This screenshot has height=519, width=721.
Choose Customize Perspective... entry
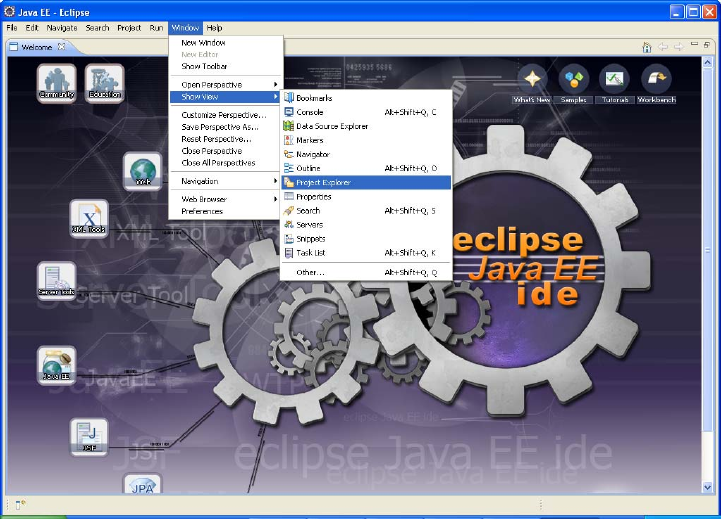(x=225, y=115)
